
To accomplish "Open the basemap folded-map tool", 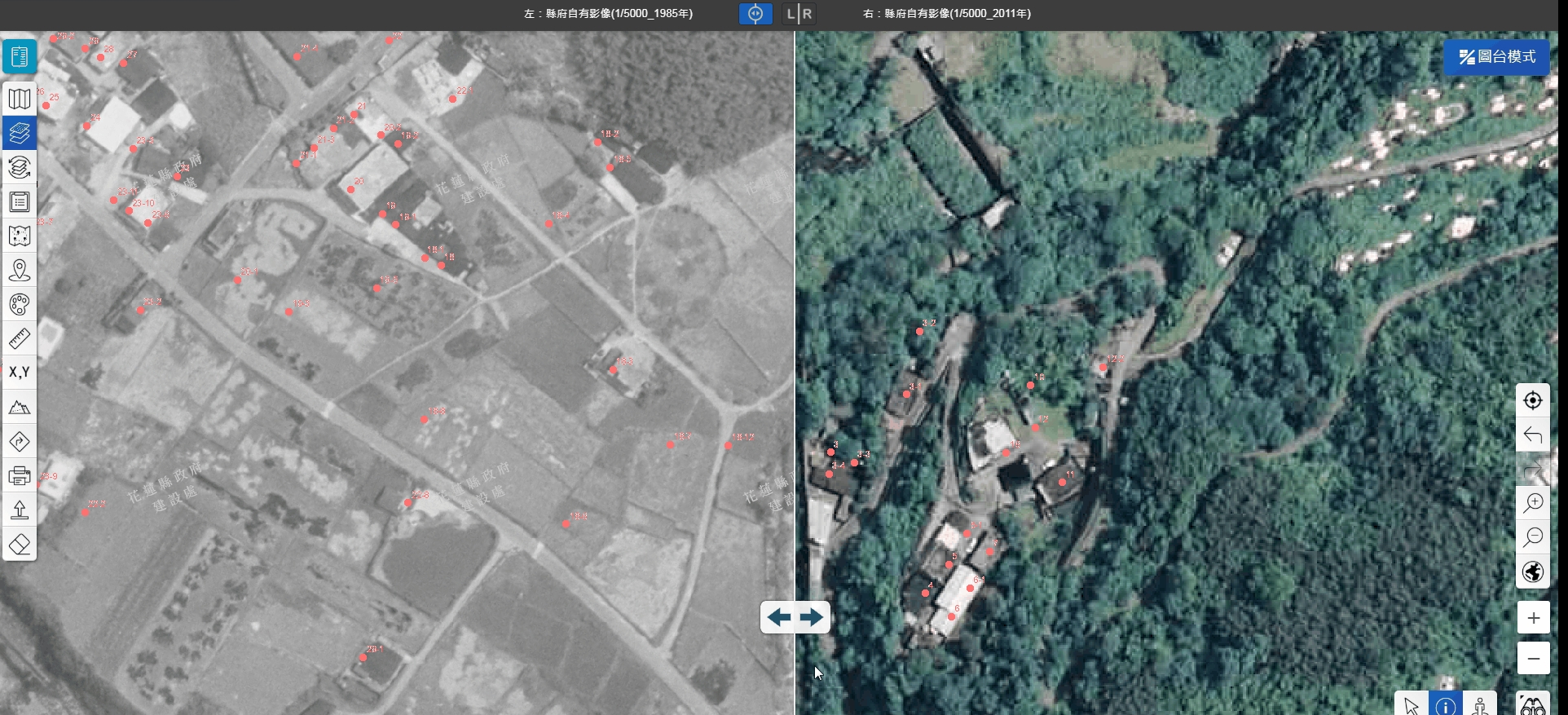I will click(20, 99).
